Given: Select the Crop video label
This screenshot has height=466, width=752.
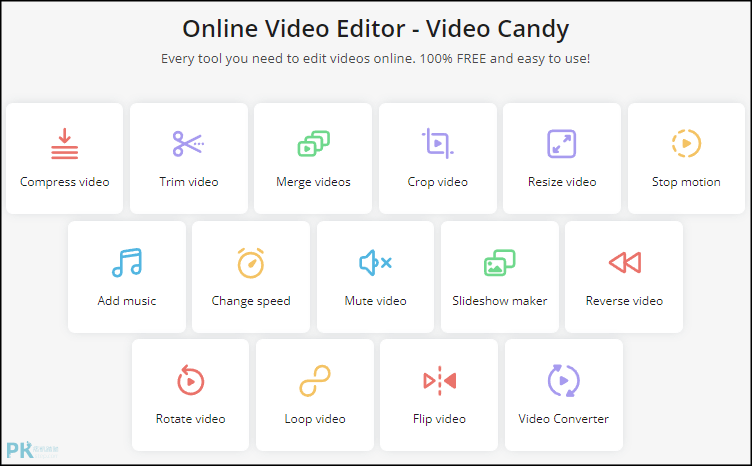Looking at the screenshot, I should click(x=437, y=182).
